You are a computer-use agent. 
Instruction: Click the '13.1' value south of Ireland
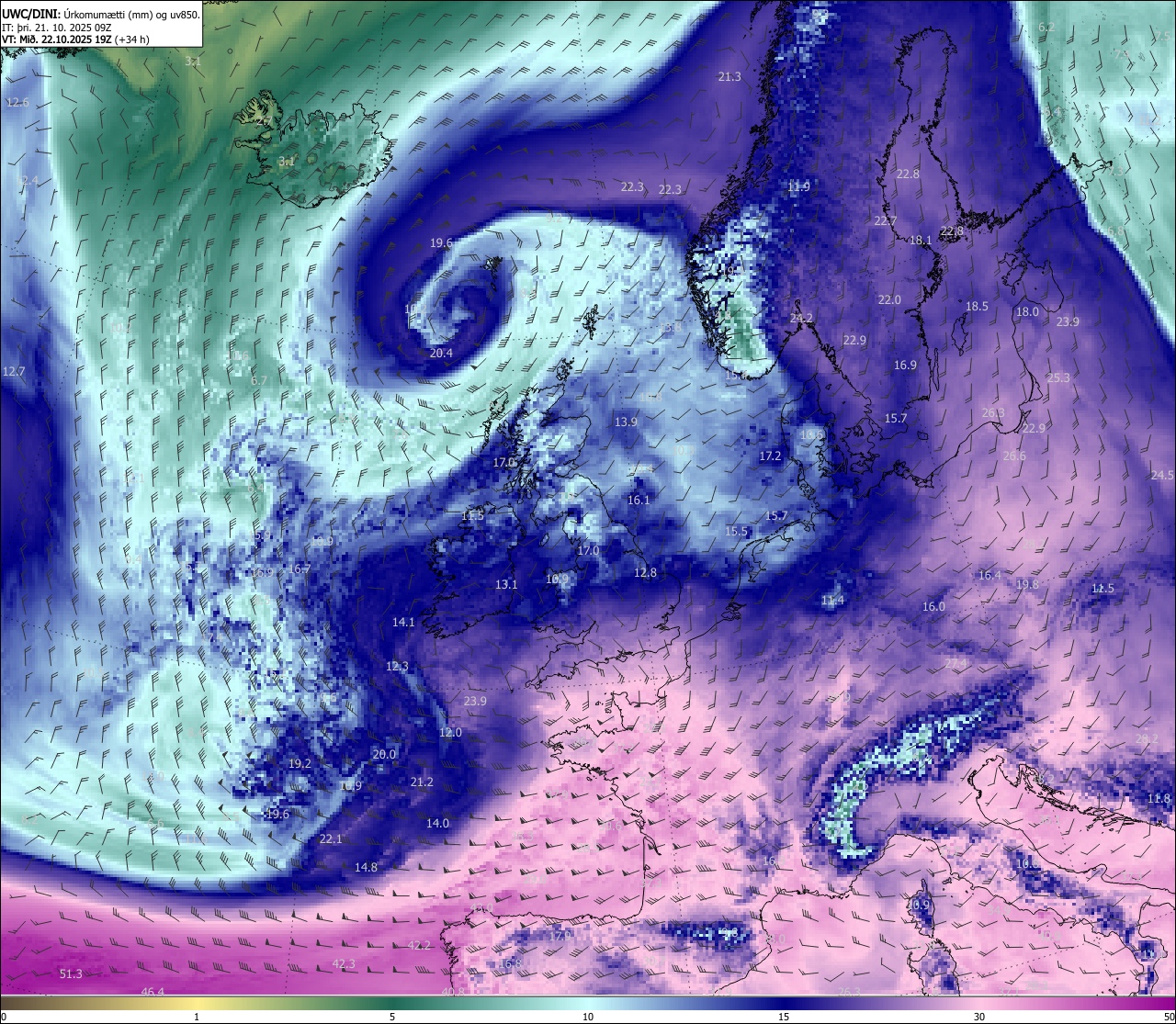point(506,585)
